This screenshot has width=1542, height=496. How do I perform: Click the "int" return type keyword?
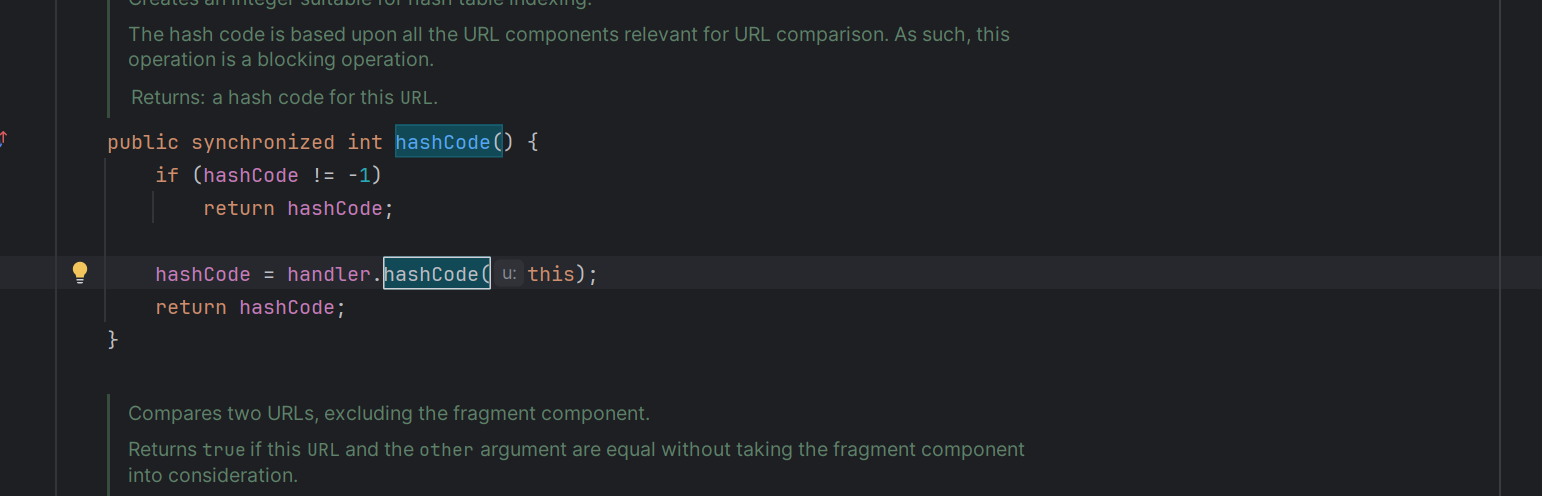365,142
